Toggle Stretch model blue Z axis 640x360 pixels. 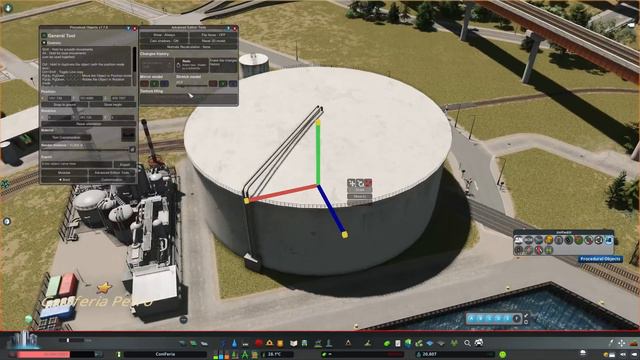(x=233, y=84)
